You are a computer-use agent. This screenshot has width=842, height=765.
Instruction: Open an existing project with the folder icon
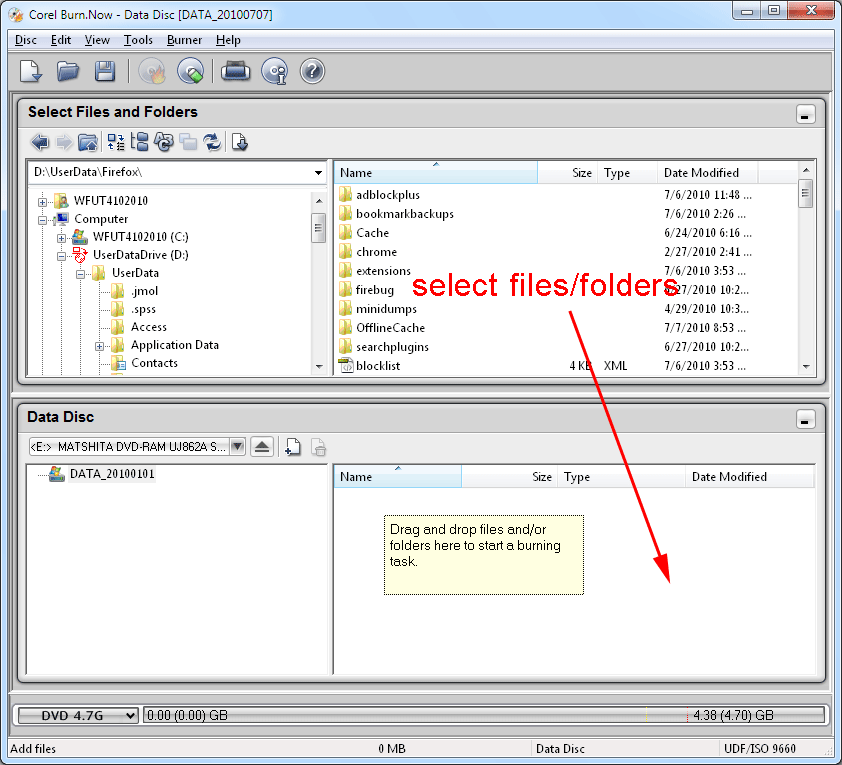pyautogui.click(x=68, y=71)
